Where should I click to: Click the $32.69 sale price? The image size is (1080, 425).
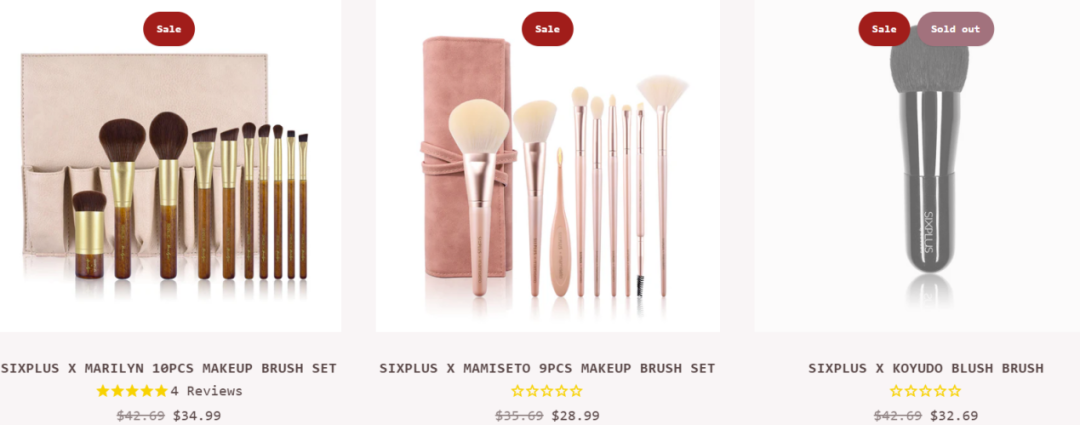(954, 415)
